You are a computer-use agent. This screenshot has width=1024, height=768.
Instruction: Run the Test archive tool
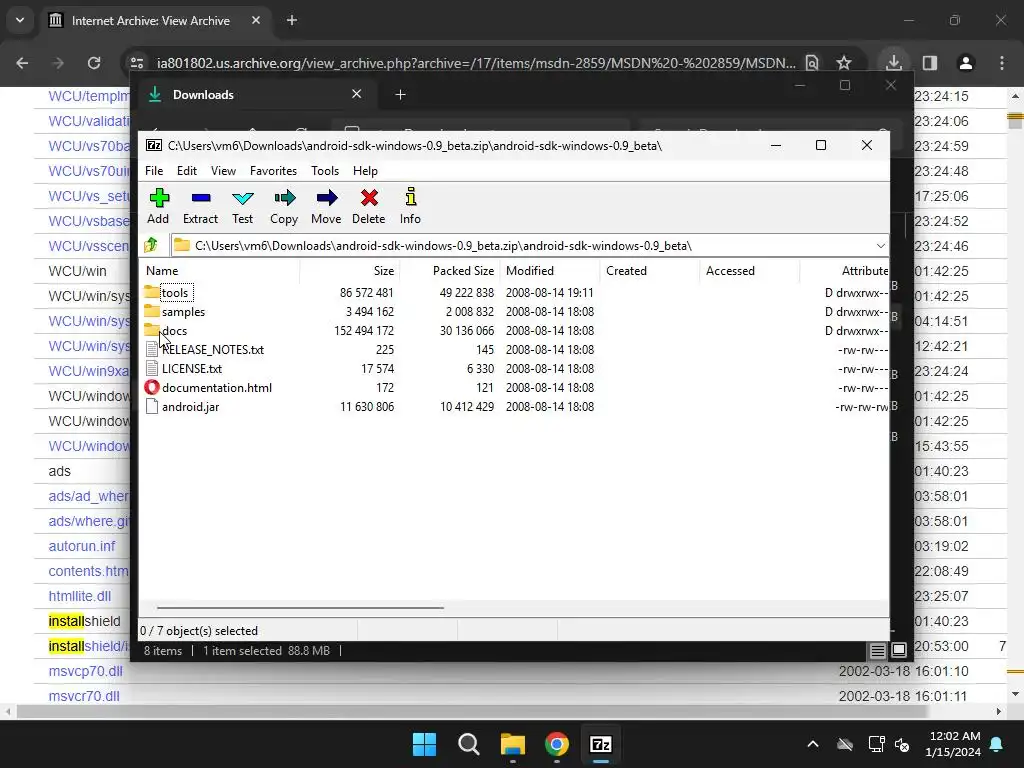[242, 206]
